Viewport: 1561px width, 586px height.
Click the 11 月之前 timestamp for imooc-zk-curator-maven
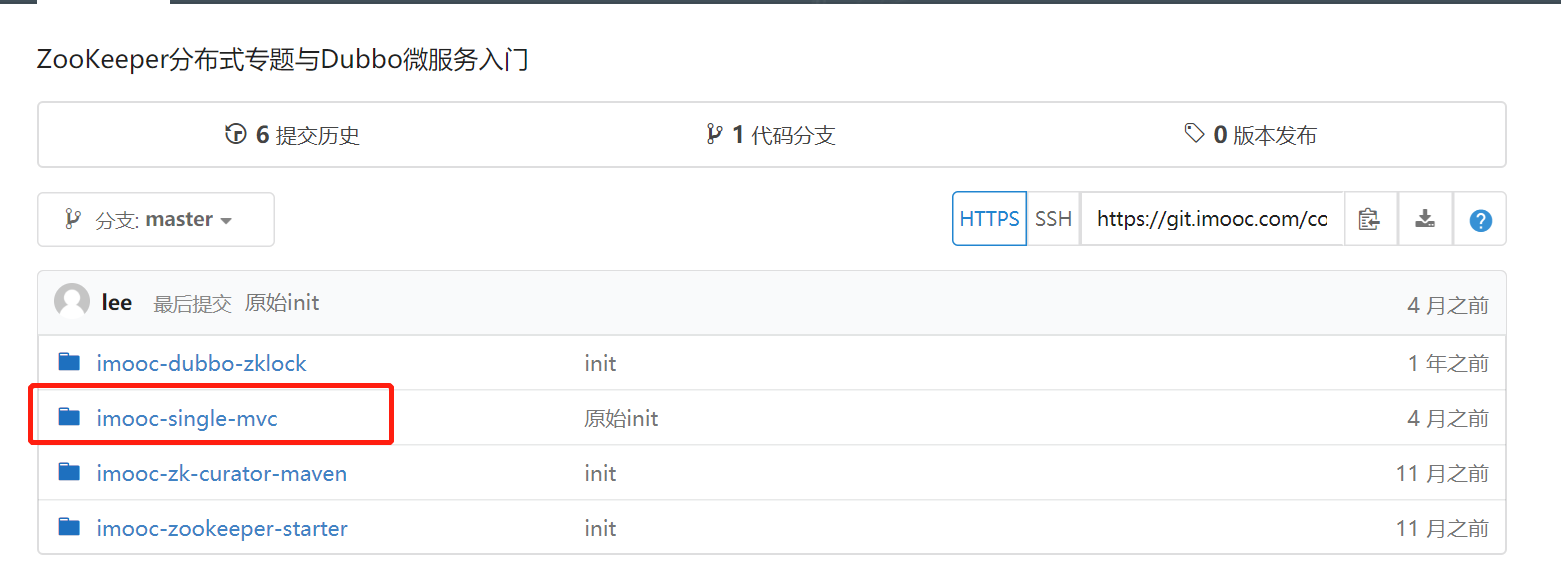click(1442, 474)
